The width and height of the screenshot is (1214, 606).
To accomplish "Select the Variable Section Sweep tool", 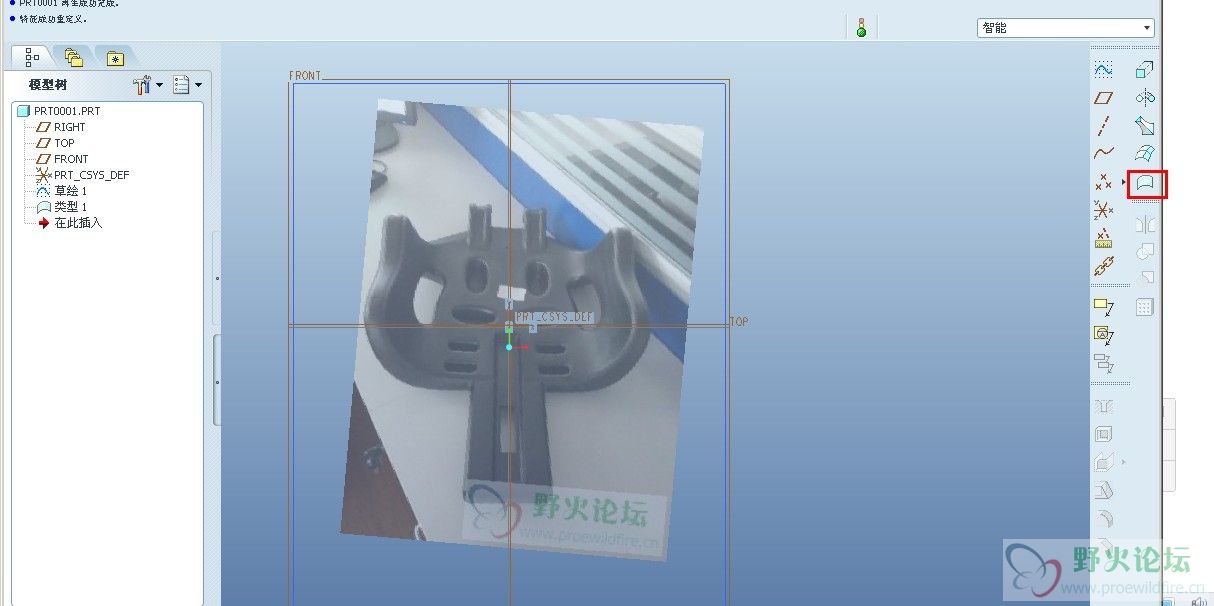I will 1145,126.
